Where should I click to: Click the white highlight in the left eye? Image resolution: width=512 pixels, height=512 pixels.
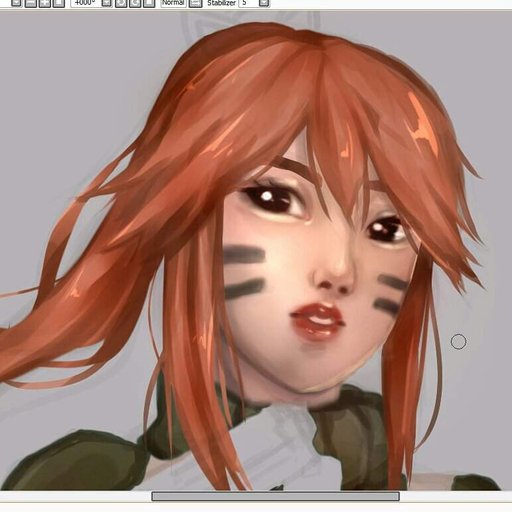click(x=267, y=197)
